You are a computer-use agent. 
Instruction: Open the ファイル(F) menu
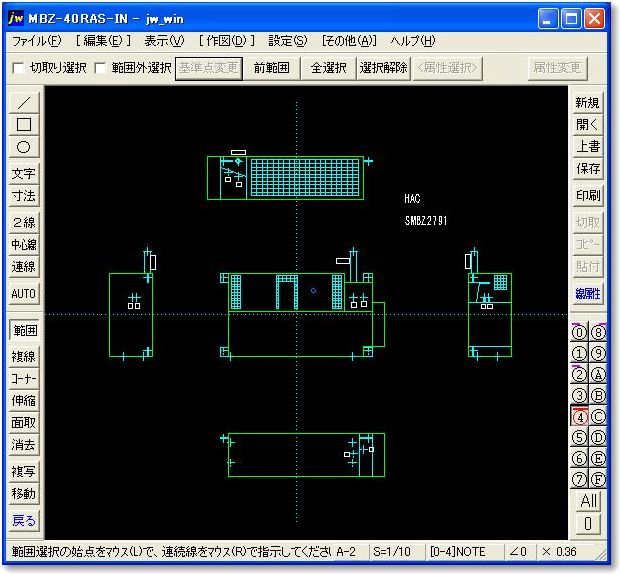35,41
